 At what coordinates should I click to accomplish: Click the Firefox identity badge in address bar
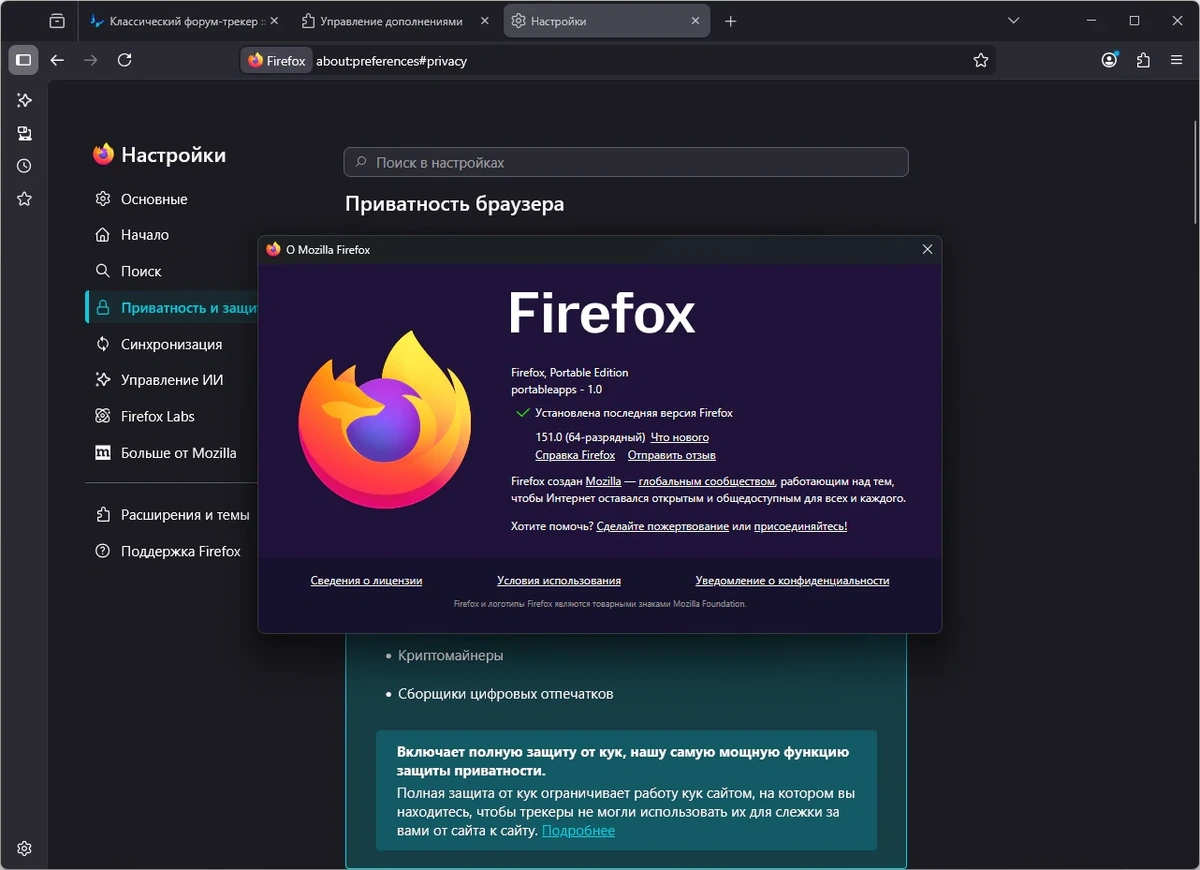(277, 60)
